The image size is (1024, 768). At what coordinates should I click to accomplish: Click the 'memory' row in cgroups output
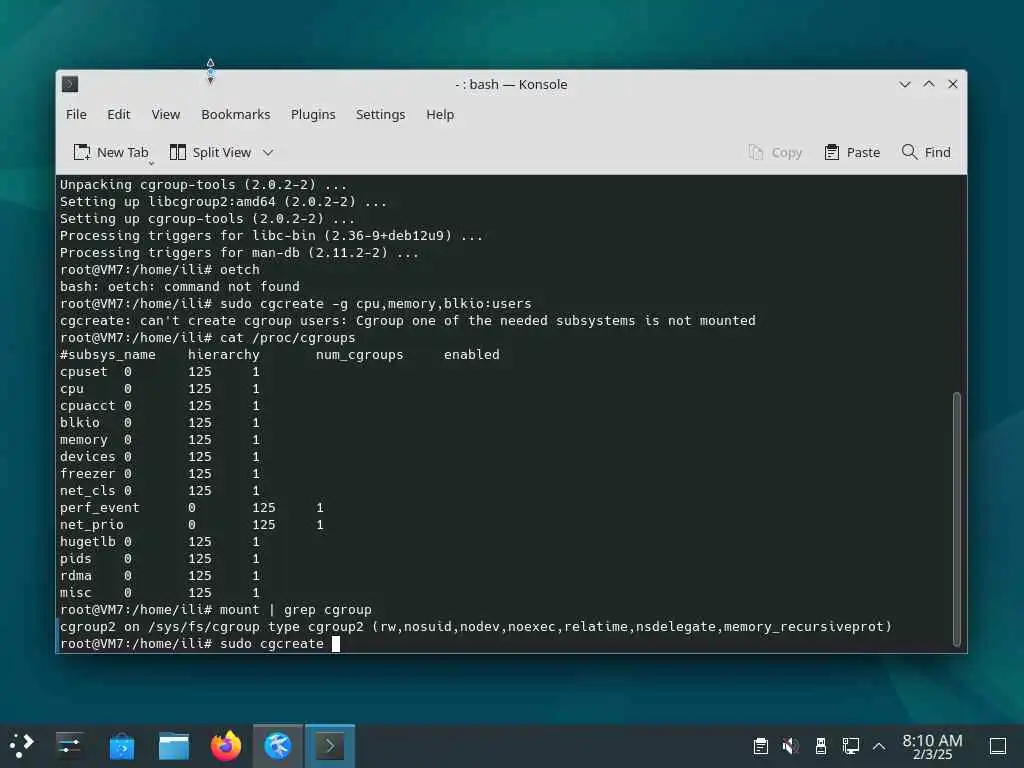pyautogui.click(x=160, y=440)
